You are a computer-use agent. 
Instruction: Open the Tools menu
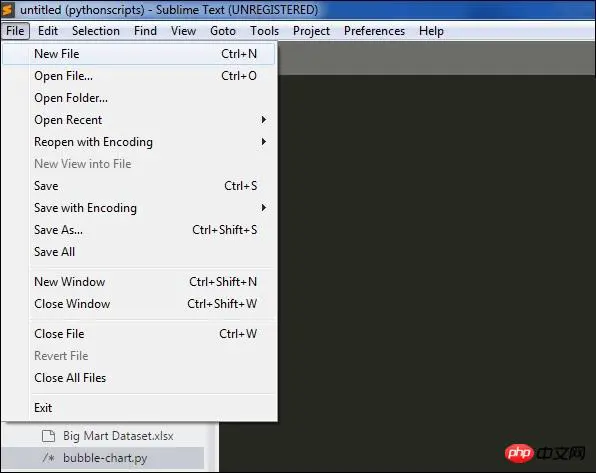(x=265, y=31)
